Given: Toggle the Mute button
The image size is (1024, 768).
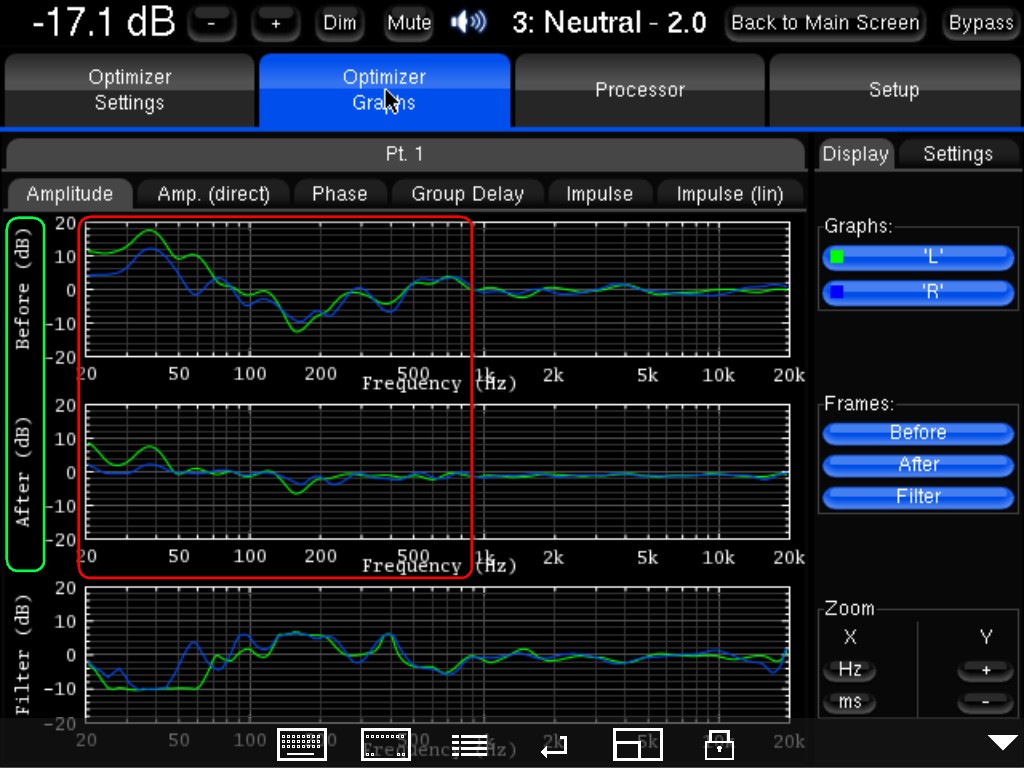Looking at the screenshot, I should pyautogui.click(x=409, y=23).
